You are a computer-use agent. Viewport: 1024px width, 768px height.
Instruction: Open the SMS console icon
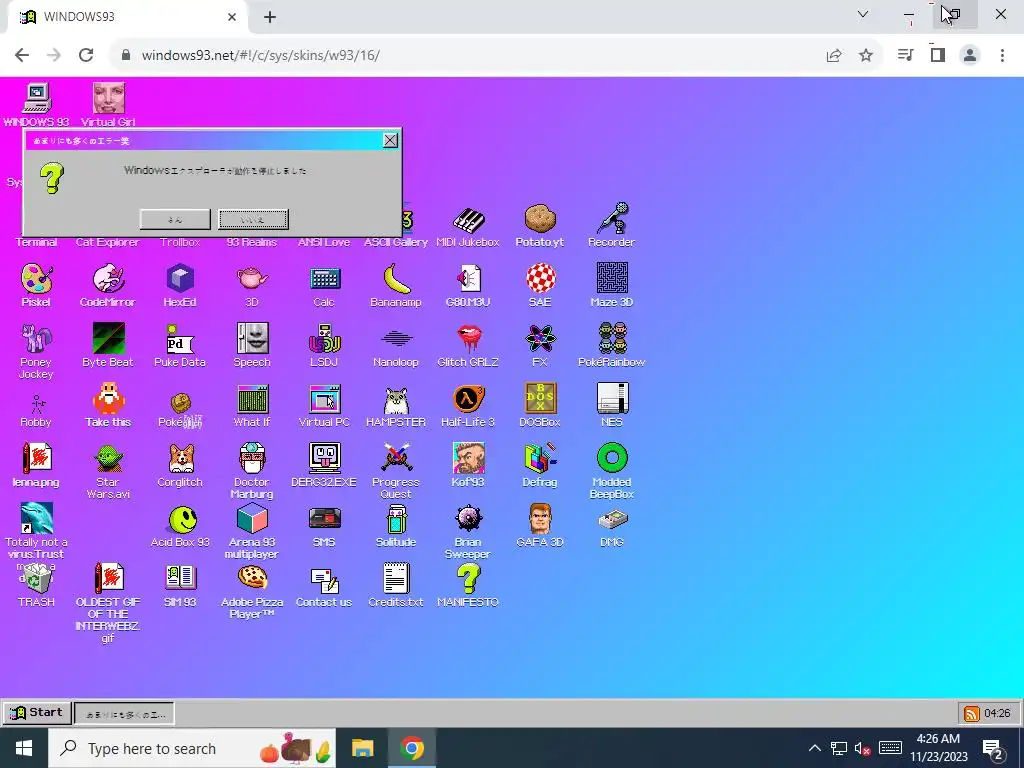325,519
